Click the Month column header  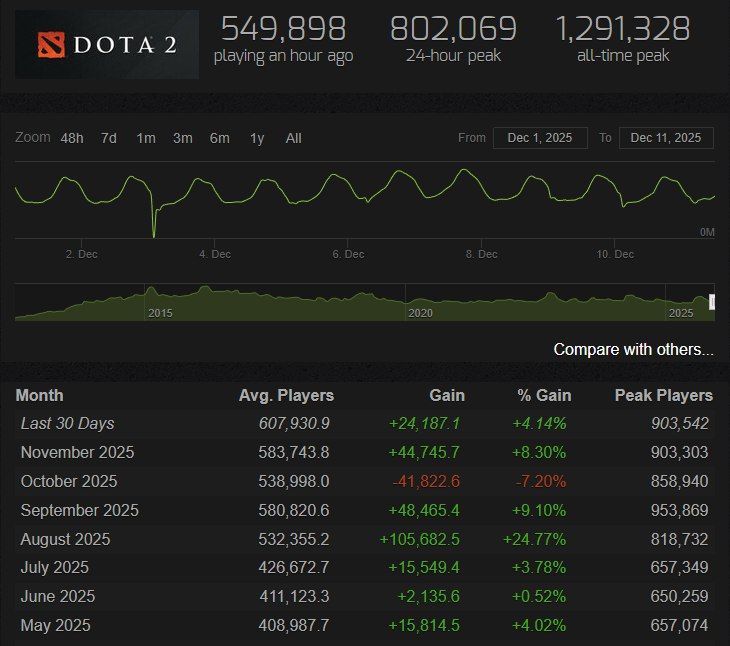(40, 396)
